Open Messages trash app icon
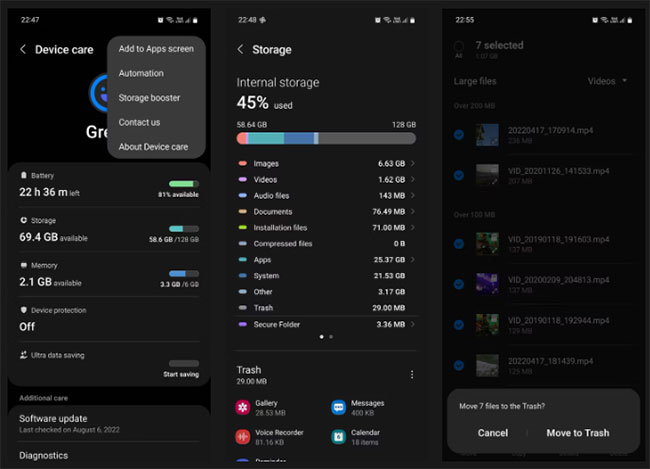 (x=339, y=408)
